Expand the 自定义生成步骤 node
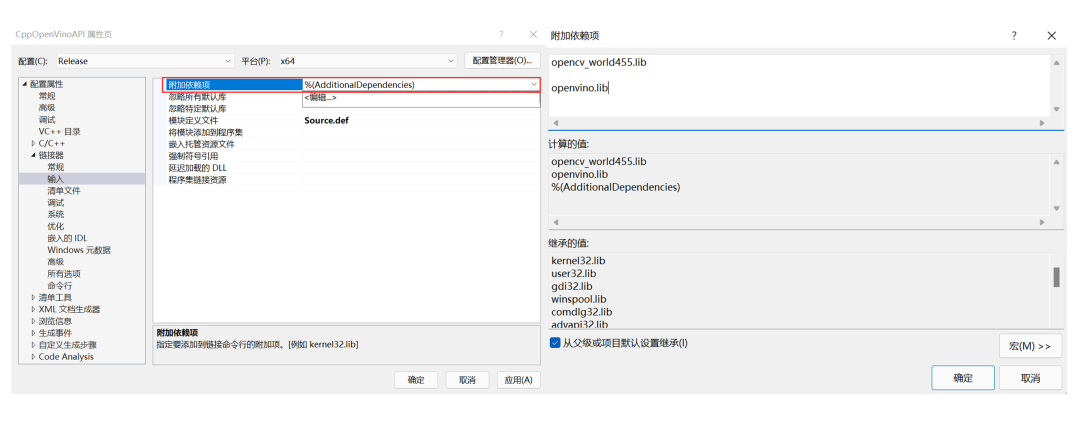The height and width of the screenshot is (421, 1080). pyautogui.click(x=33, y=345)
